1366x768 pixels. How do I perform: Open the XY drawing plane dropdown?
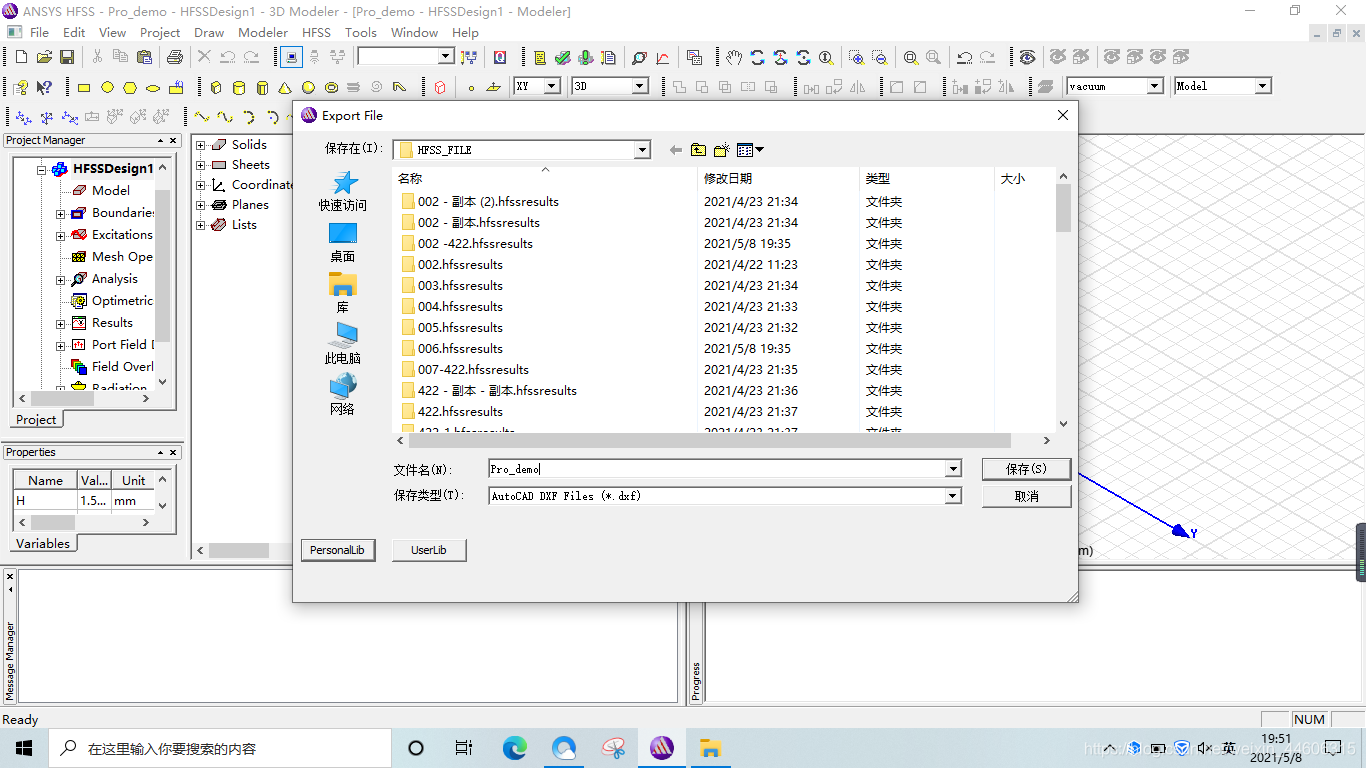(x=551, y=86)
